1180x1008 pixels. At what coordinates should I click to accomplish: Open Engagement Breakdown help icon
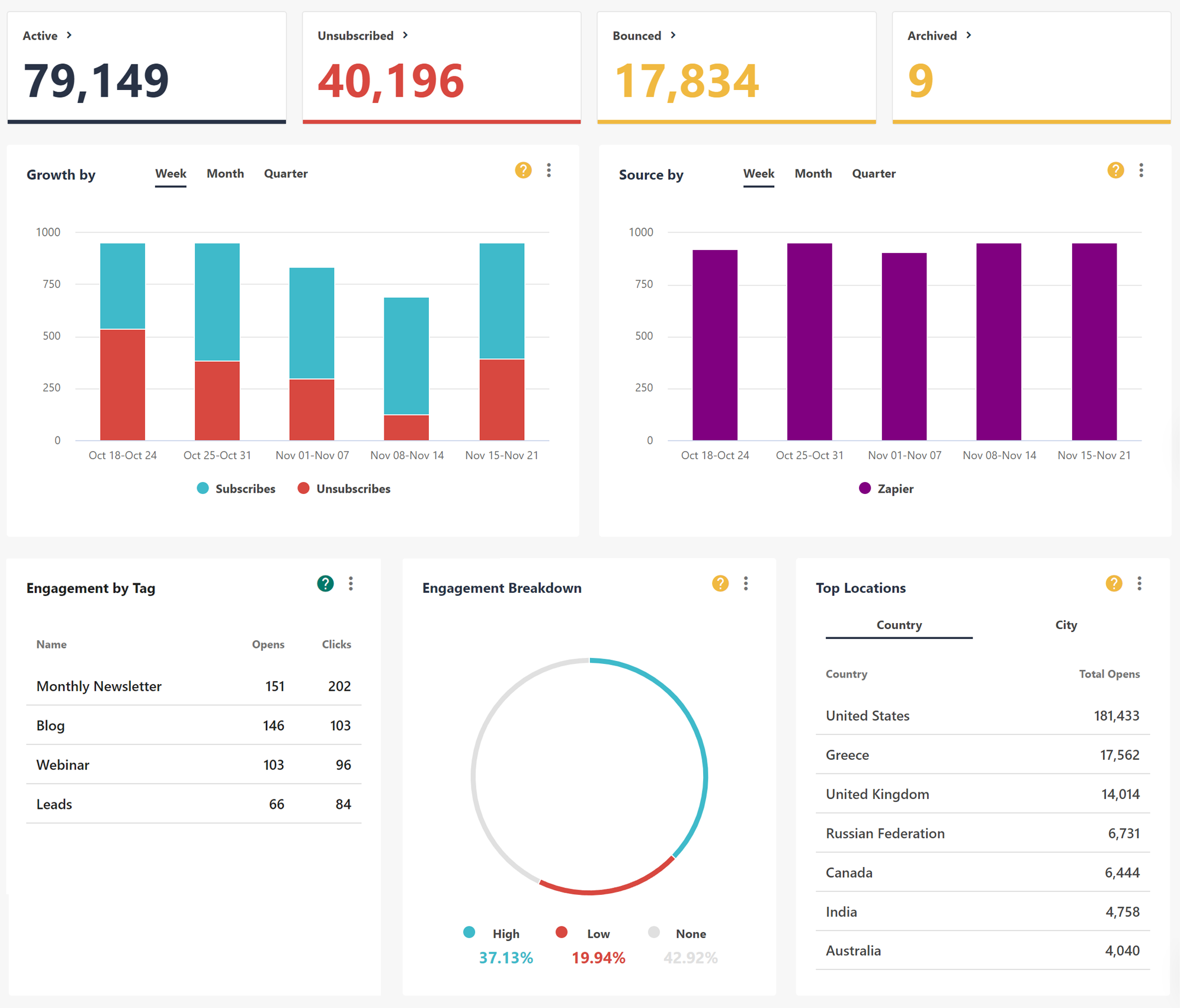[x=720, y=583]
